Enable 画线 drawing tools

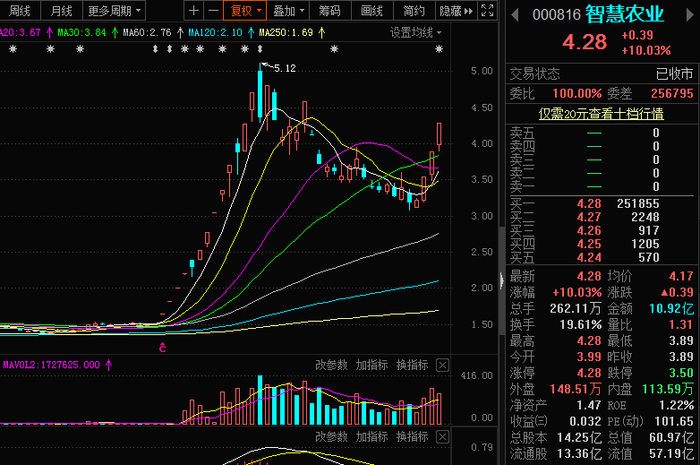coord(372,11)
